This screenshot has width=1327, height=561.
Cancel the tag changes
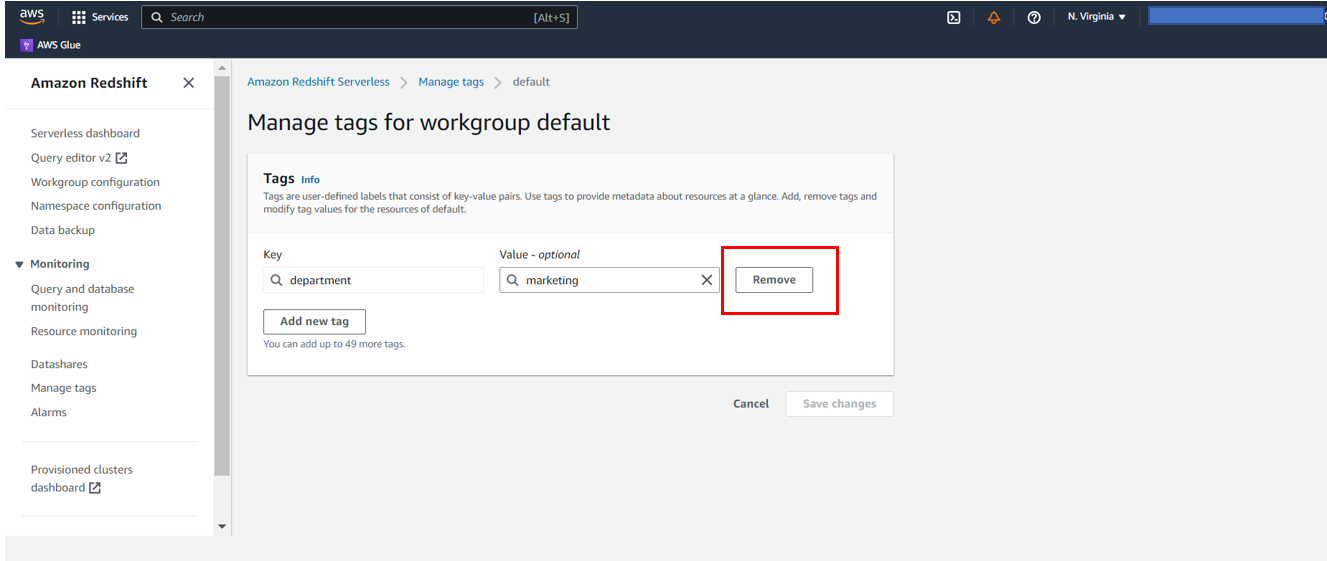tap(751, 404)
